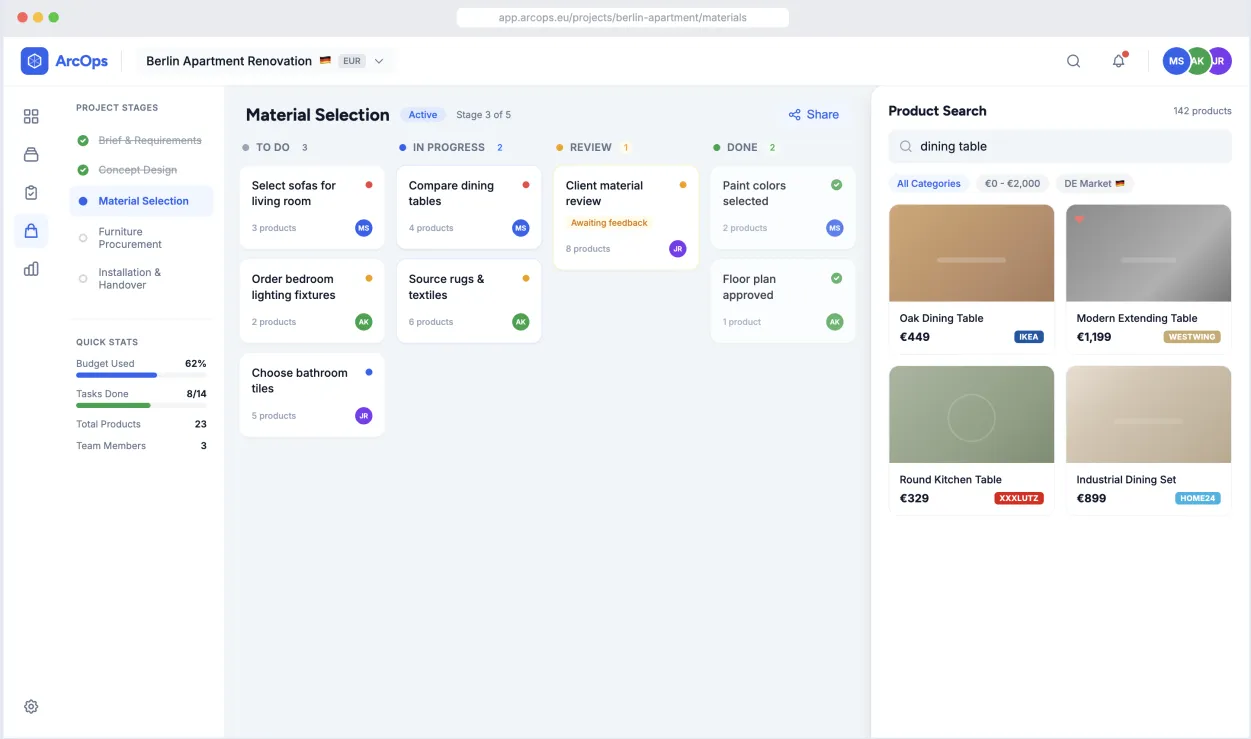Click the notification bell icon
Viewport: 1251px width, 739px height.
click(1118, 61)
